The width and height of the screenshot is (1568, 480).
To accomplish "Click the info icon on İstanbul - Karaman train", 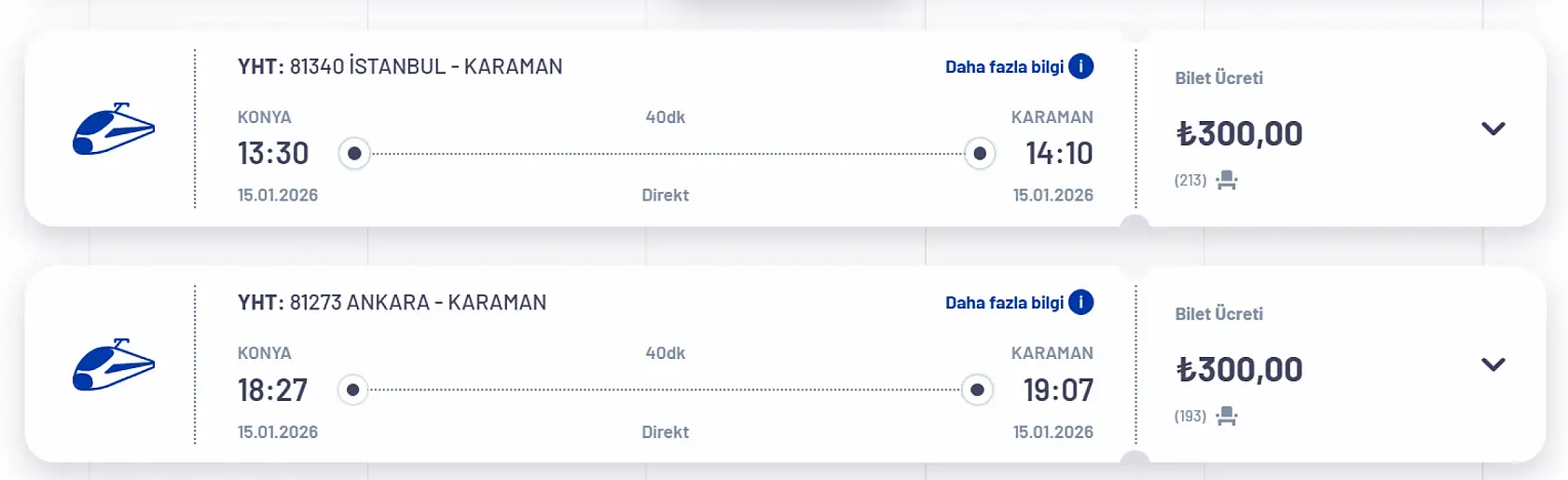I will point(1080,66).
